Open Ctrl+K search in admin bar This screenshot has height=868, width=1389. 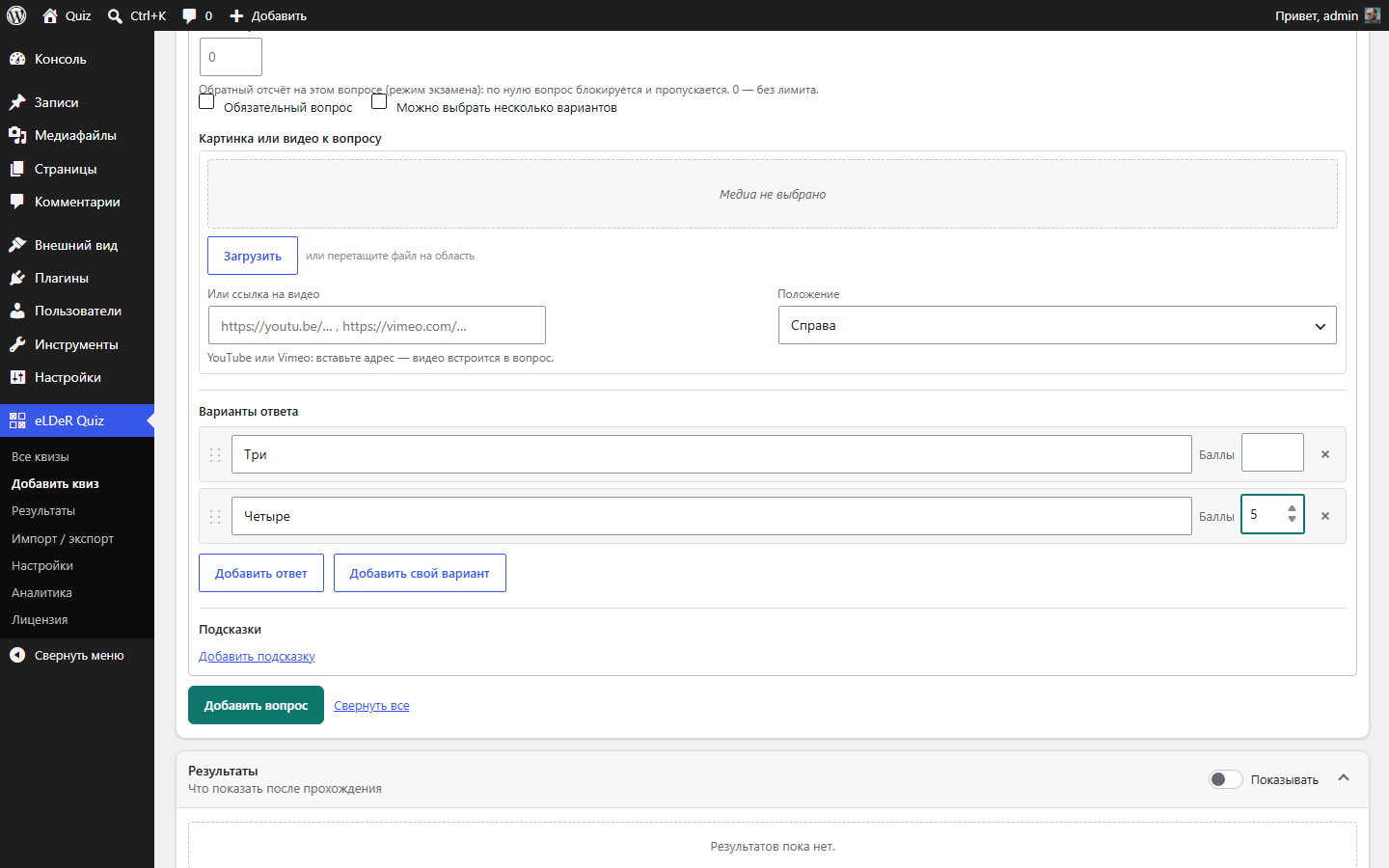[137, 15]
